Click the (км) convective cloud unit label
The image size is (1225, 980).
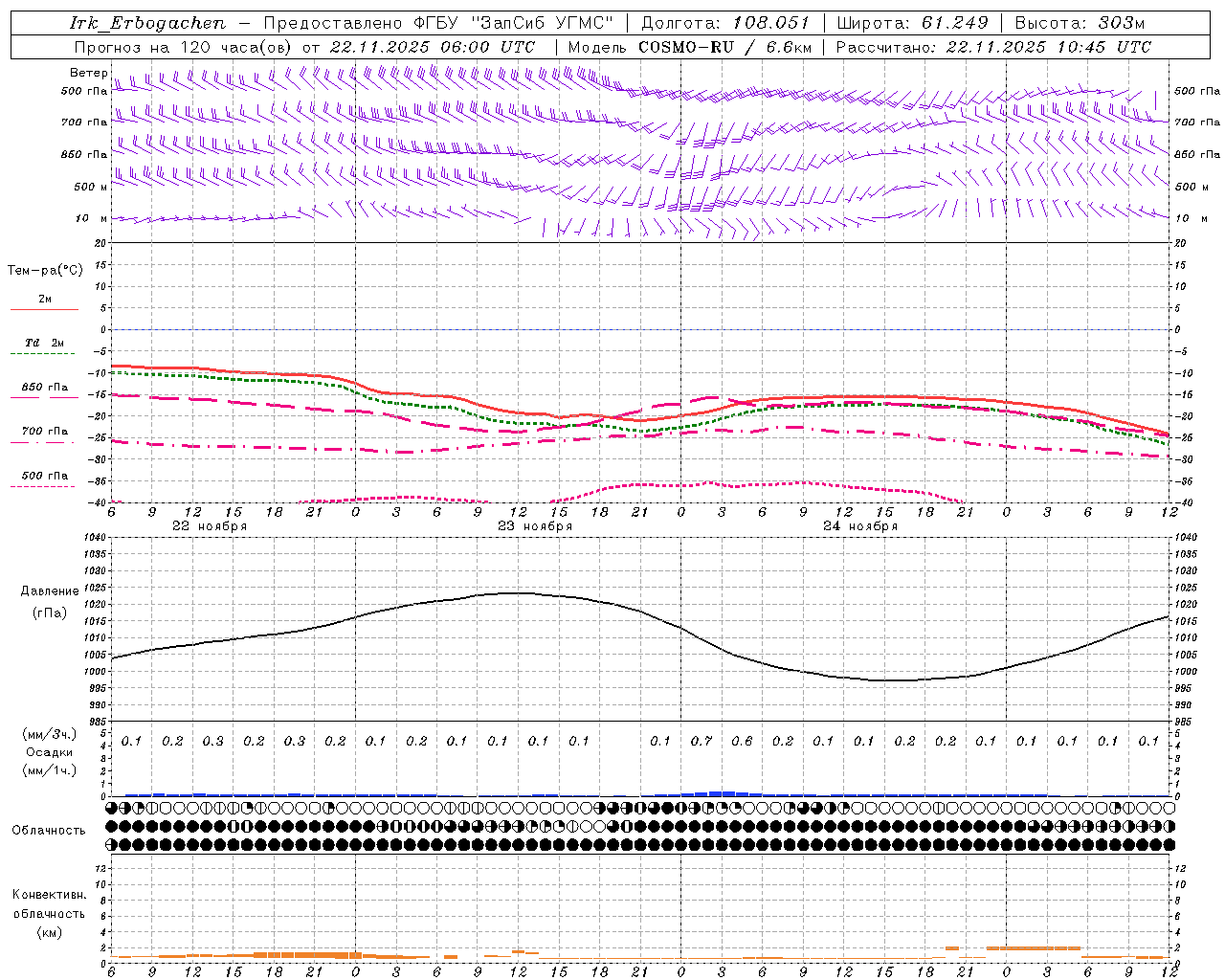[x=49, y=932]
